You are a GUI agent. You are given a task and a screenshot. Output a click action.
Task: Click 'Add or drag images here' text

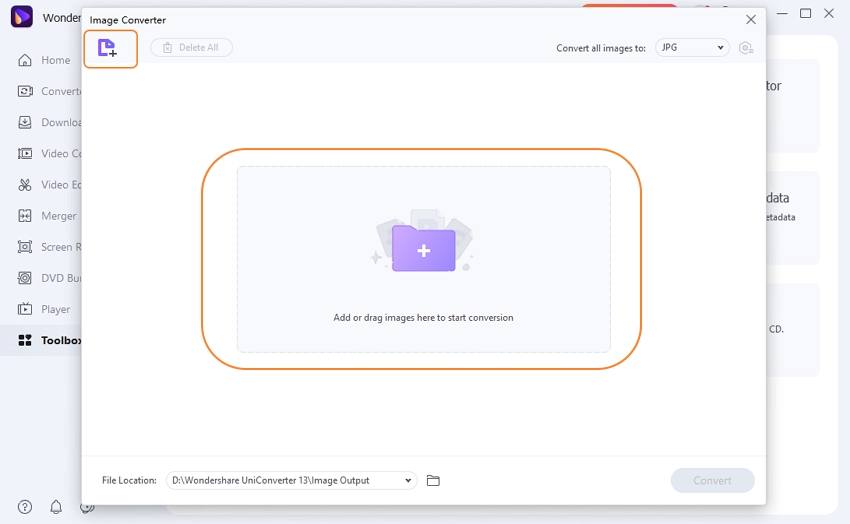pyautogui.click(x=423, y=318)
